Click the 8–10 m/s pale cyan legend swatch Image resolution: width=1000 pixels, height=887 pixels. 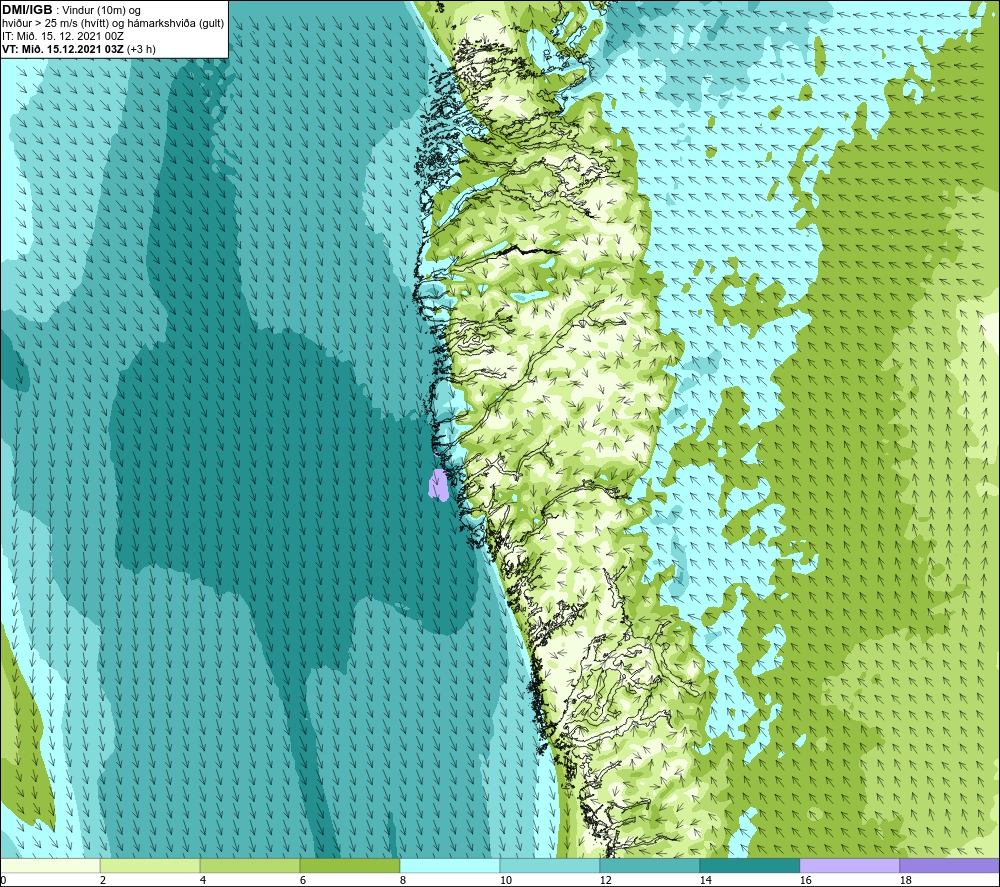(450, 865)
